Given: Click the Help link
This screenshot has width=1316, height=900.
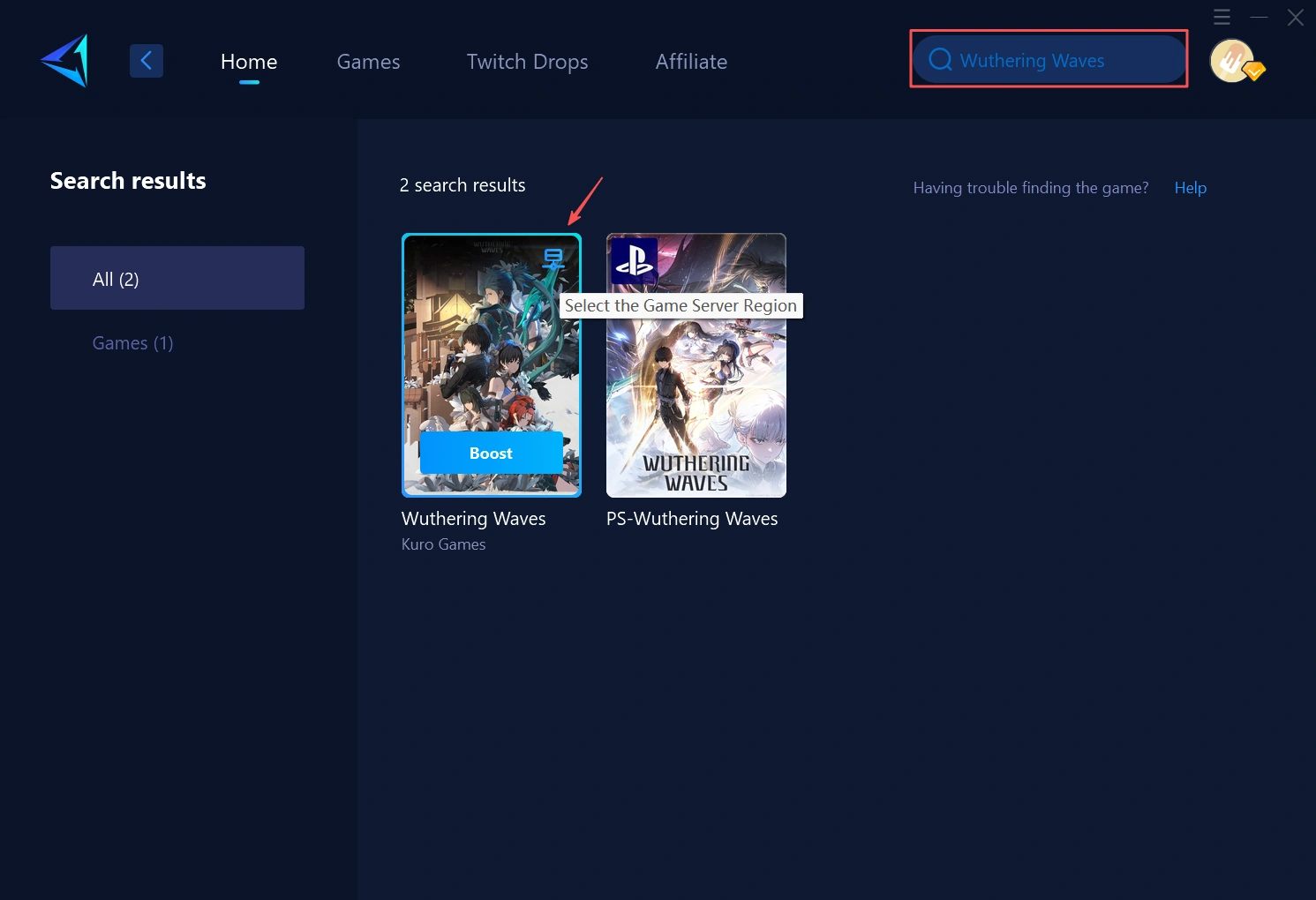Looking at the screenshot, I should 1190,188.
